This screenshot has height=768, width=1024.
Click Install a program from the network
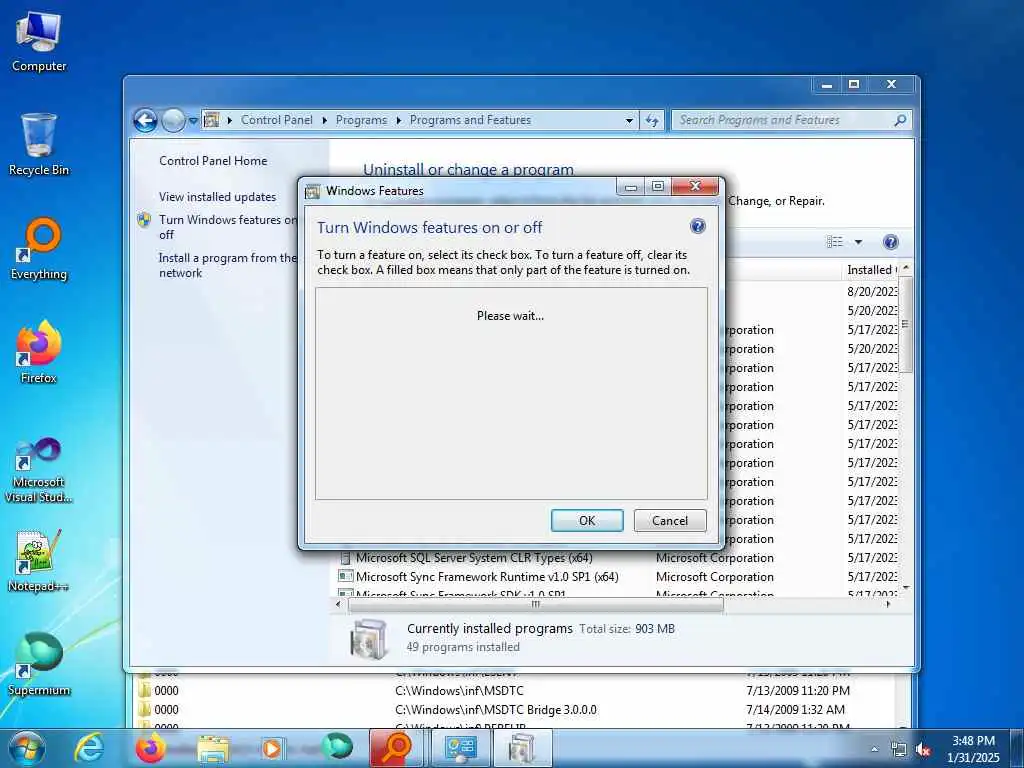click(227, 265)
